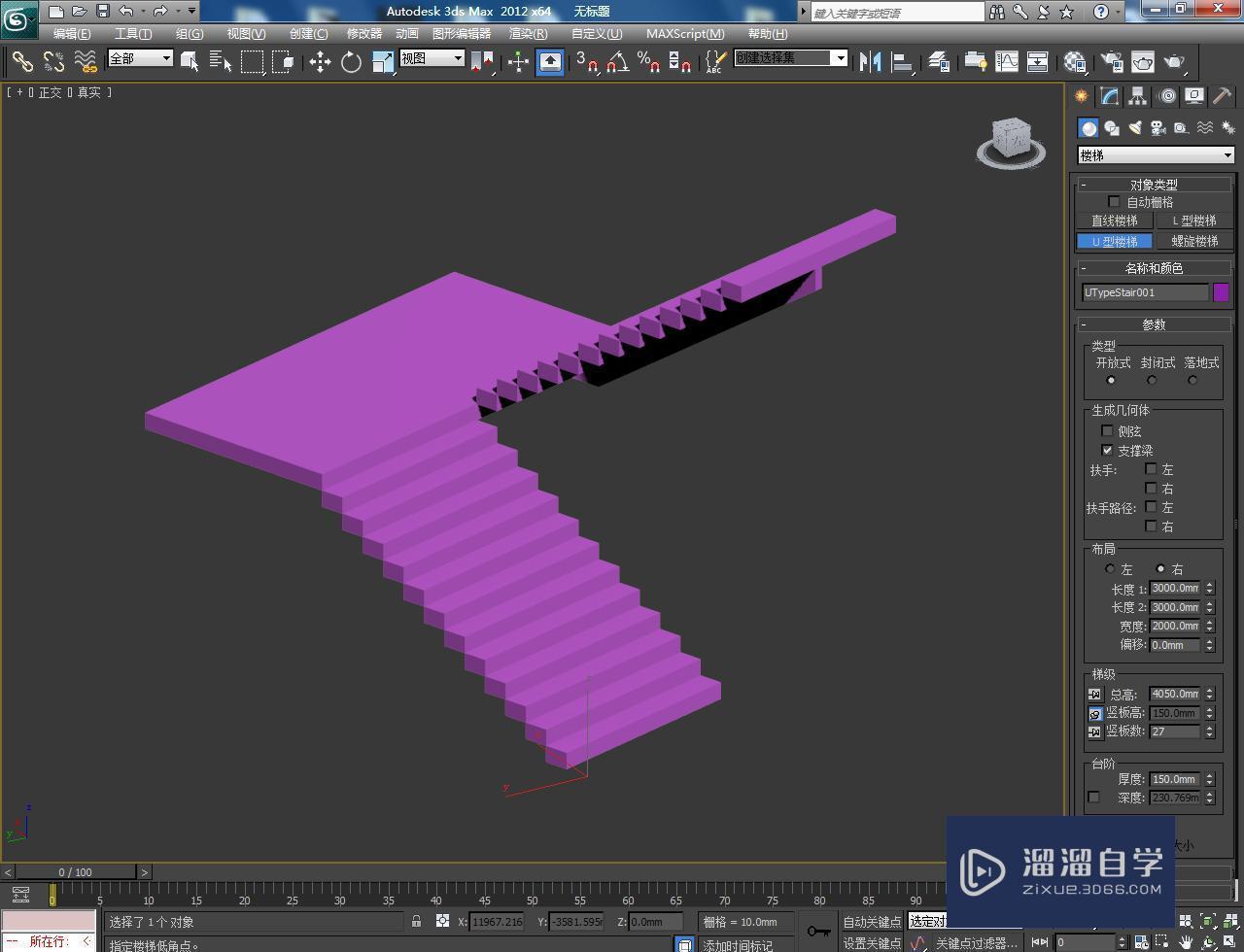
Task: Click the Mirror tool icon
Action: pyautogui.click(x=871, y=62)
